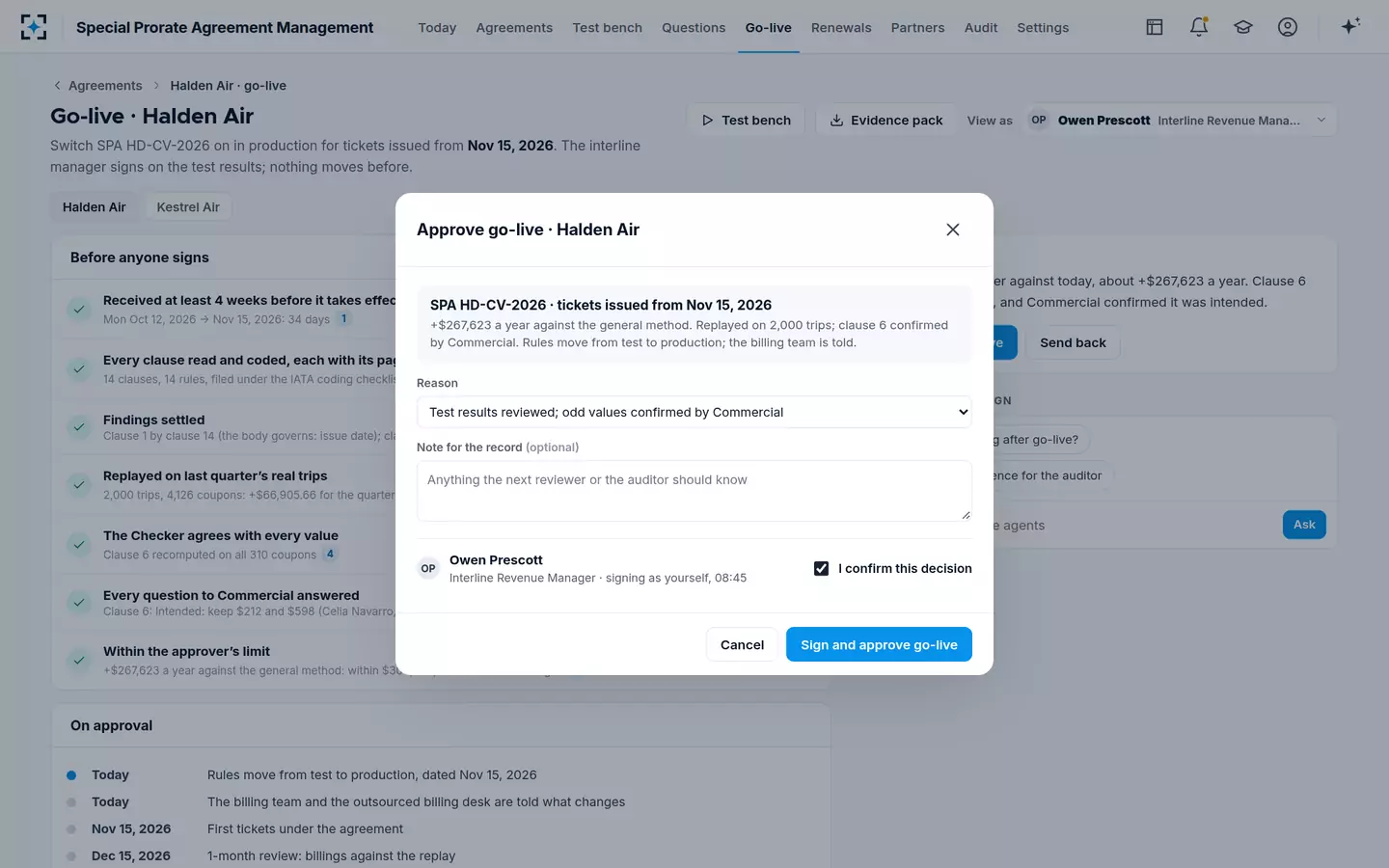This screenshot has width=1389, height=868.
Task: Click the app logo icon
Action: tap(34, 27)
